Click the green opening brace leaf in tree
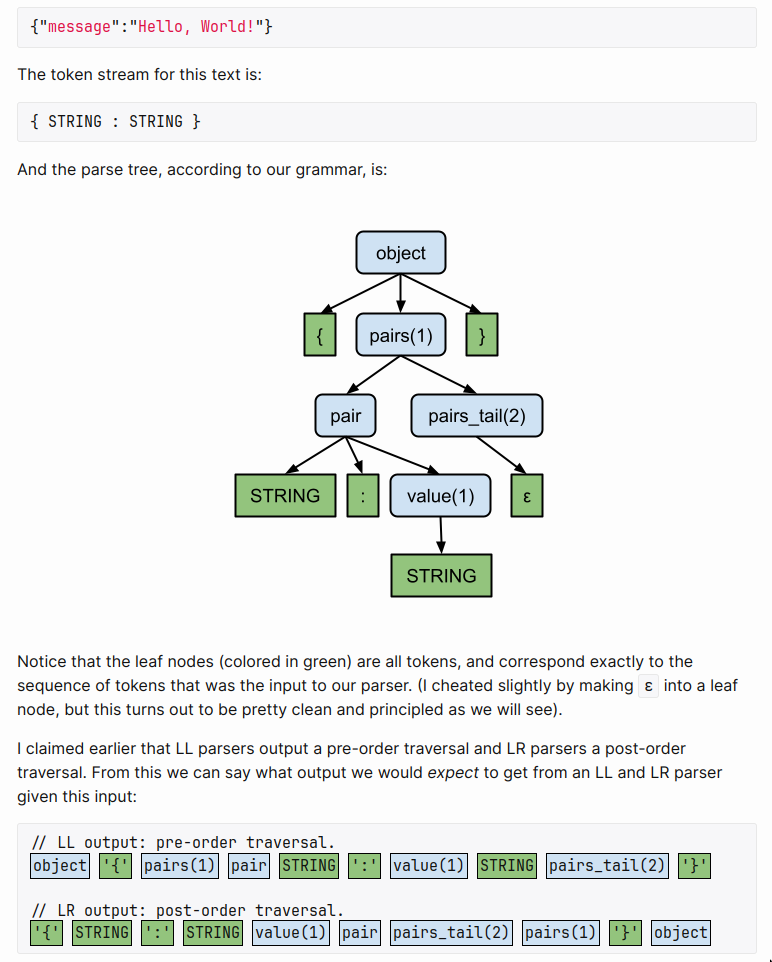772x962 pixels. (x=319, y=335)
